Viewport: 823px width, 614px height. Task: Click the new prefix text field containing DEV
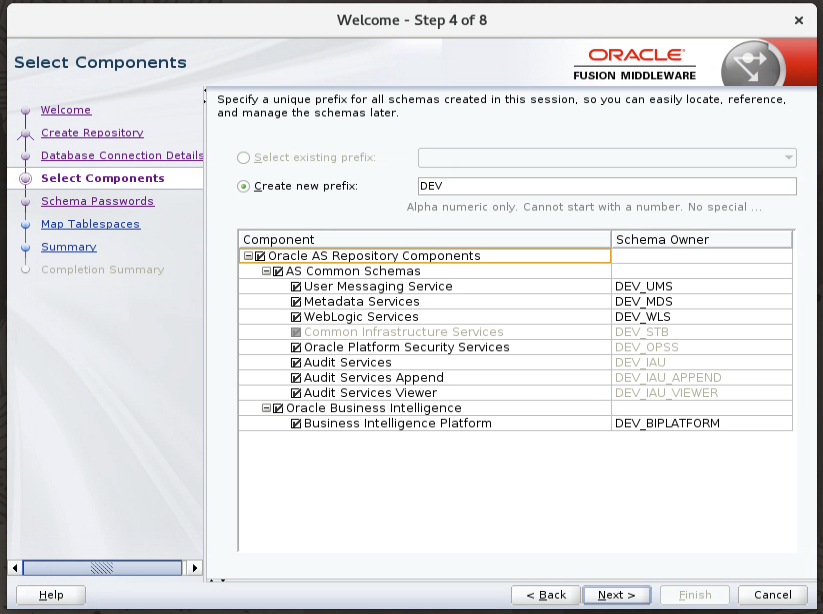tap(607, 186)
